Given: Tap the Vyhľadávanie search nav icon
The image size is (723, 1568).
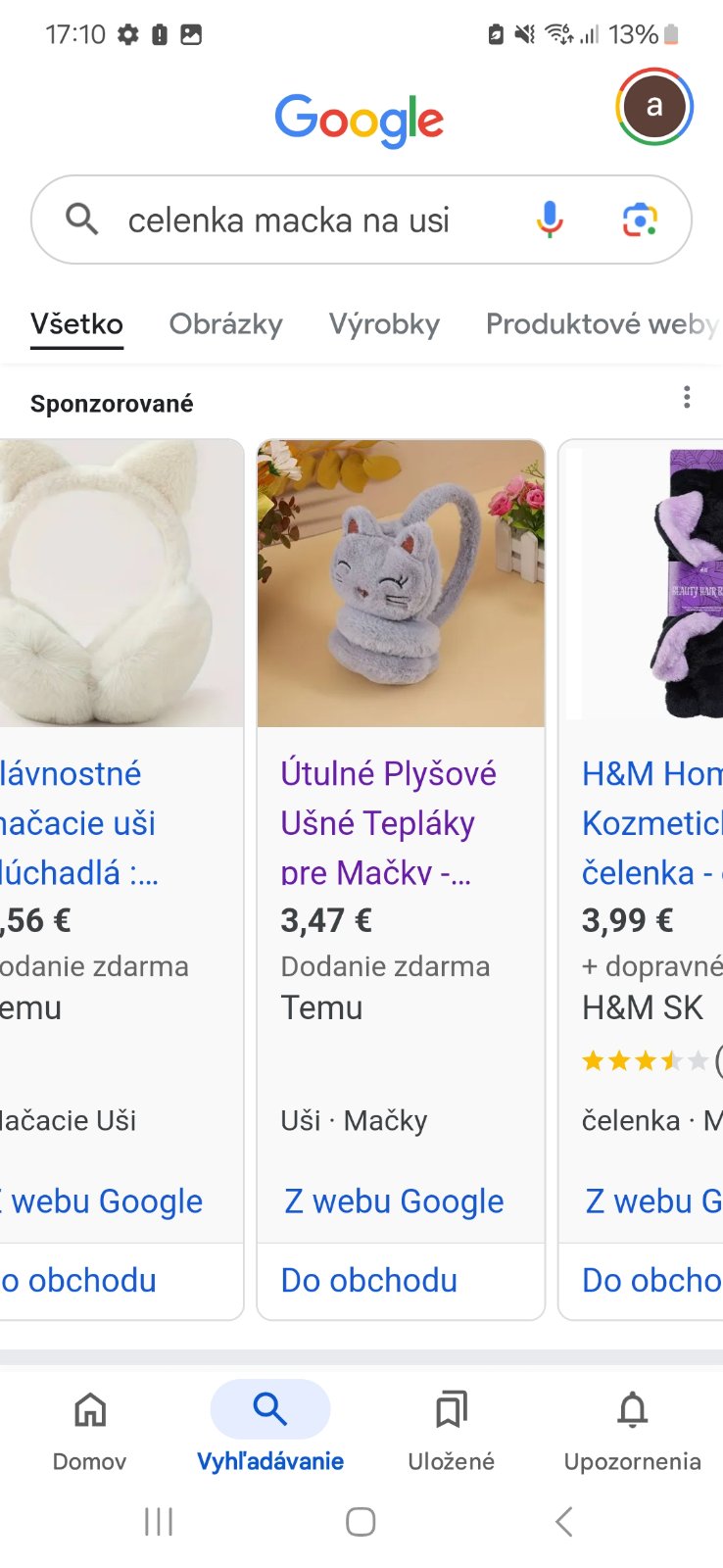Looking at the screenshot, I should [270, 1409].
